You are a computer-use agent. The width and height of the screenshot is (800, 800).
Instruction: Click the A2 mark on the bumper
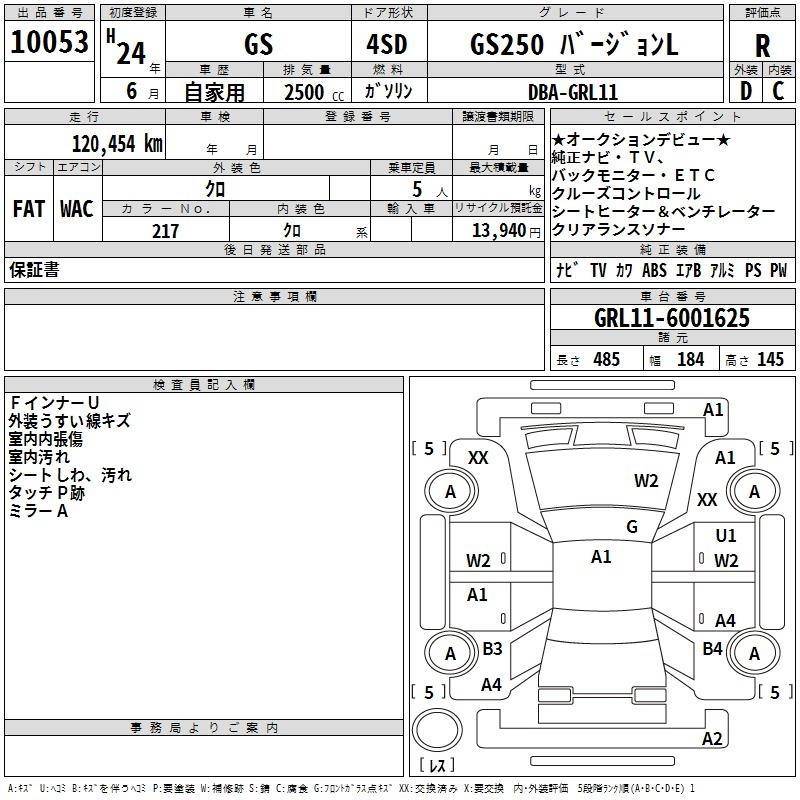[712, 738]
